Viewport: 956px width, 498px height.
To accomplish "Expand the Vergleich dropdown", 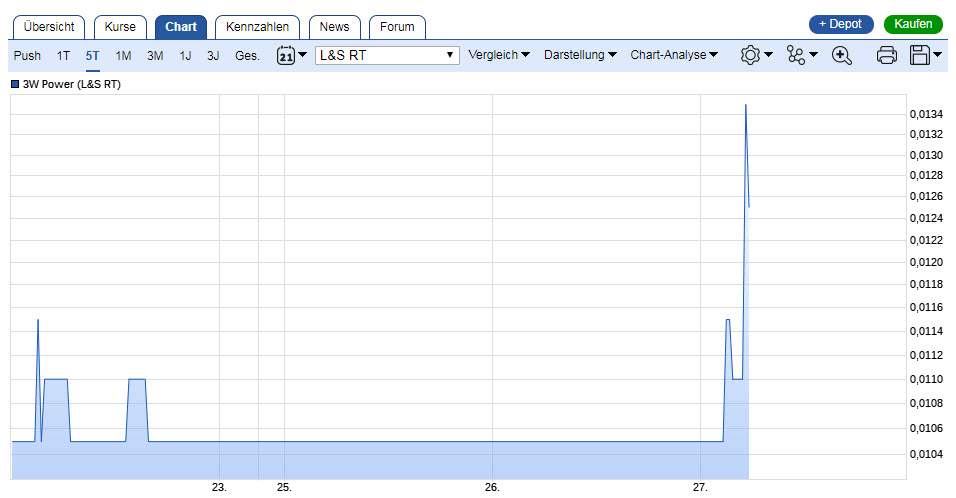I will [499, 56].
